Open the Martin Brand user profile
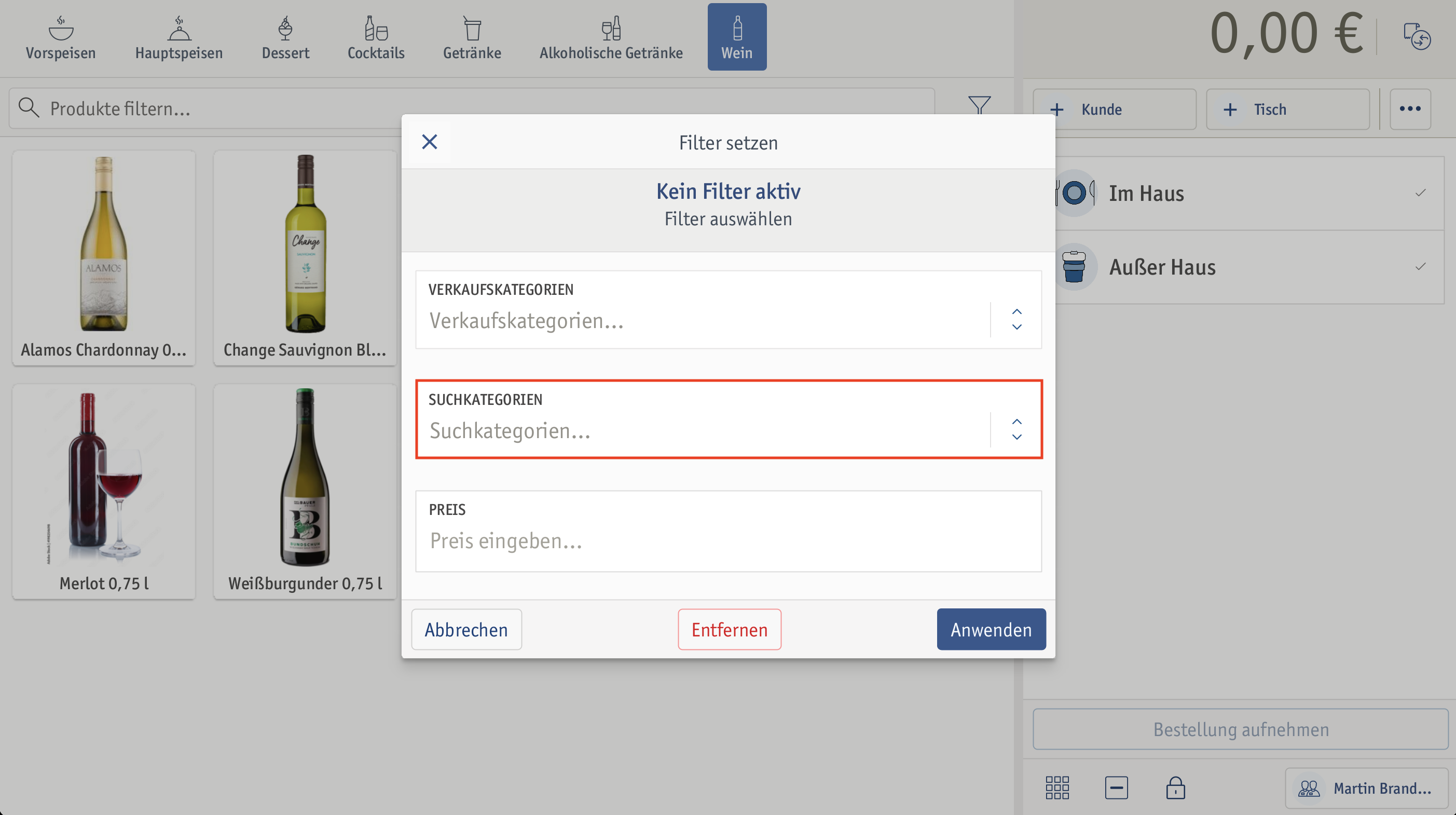Viewport: 1456px width, 815px height. [x=1366, y=788]
